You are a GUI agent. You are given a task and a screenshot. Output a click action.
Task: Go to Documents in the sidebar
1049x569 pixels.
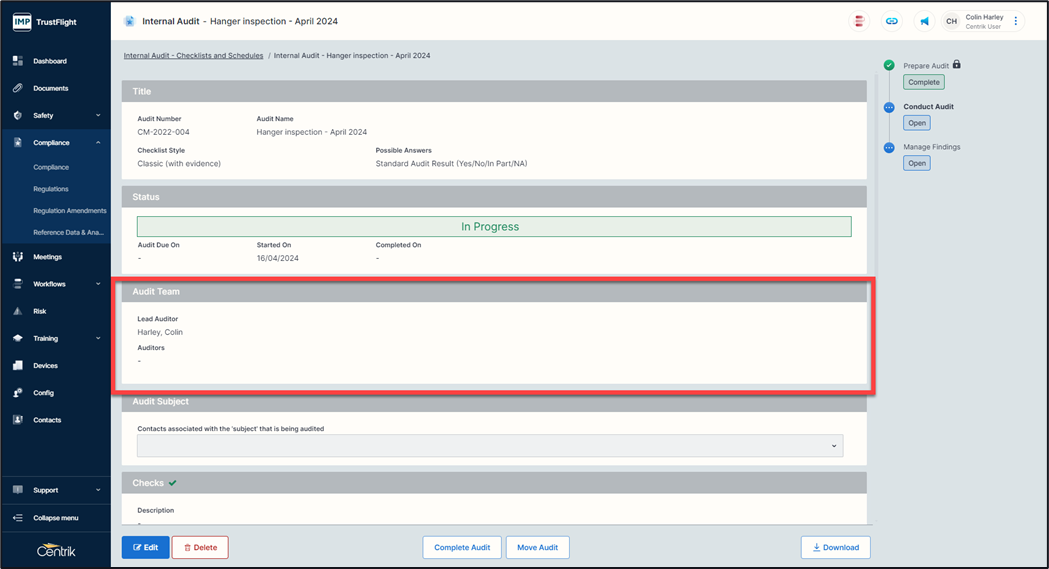(x=50, y=88)
